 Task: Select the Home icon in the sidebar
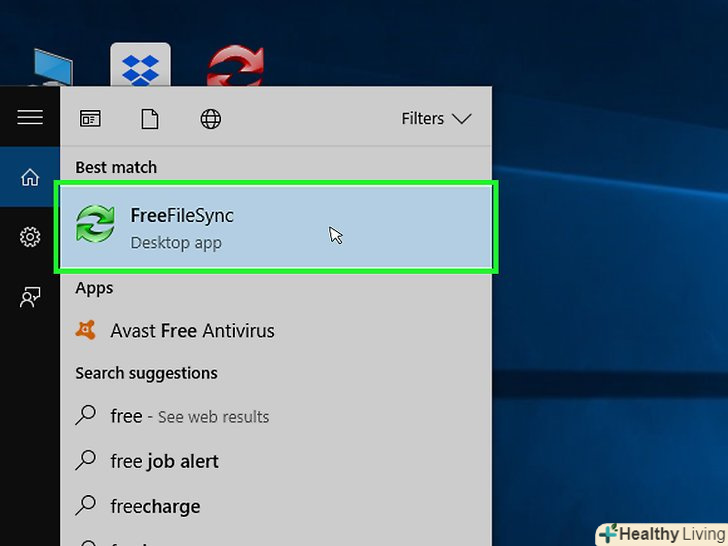point(30,177)
